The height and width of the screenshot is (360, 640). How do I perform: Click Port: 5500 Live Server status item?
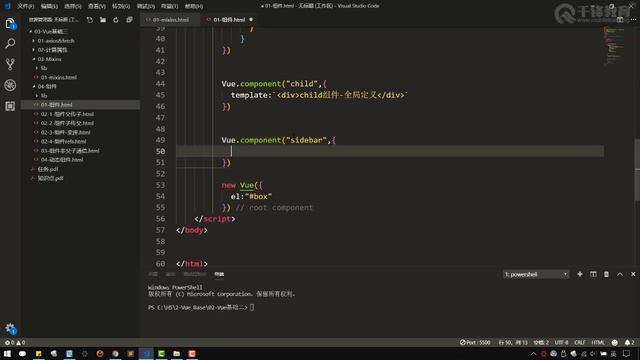[x=475, y=342]
